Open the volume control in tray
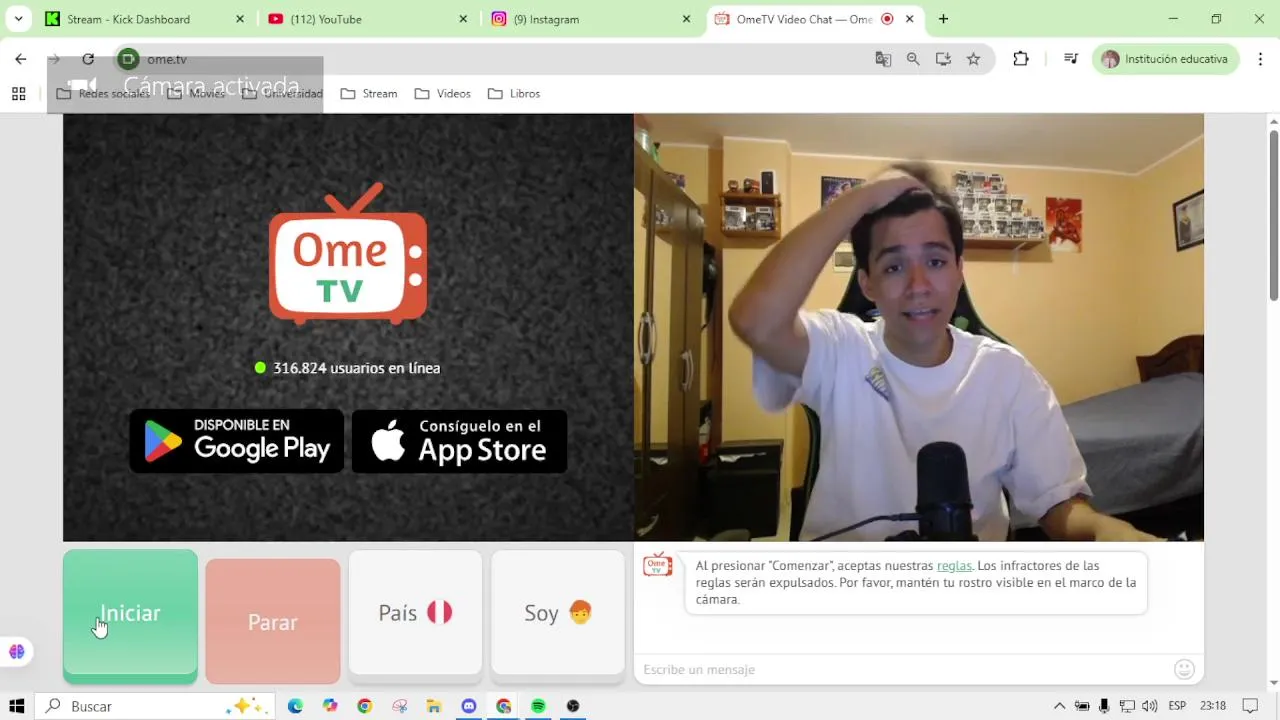Image resolution: width=1280 pixels, height=720 pixels. 1150,706
